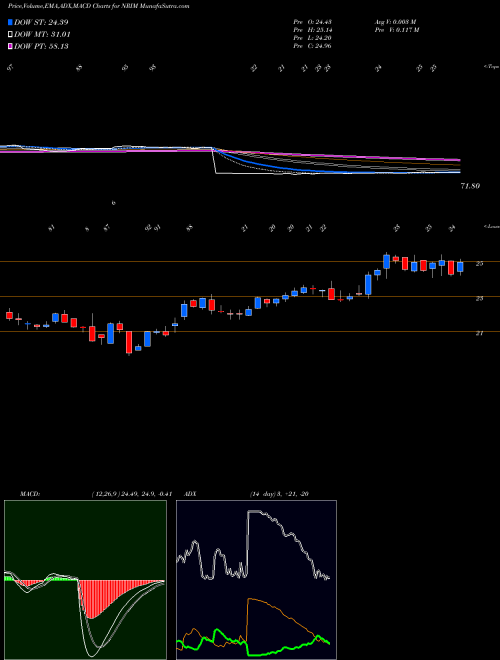The width and height of the screenshot is (500, 660).
Task: Click the magenta DOW PT legend swatch
Action: (10, 46)
